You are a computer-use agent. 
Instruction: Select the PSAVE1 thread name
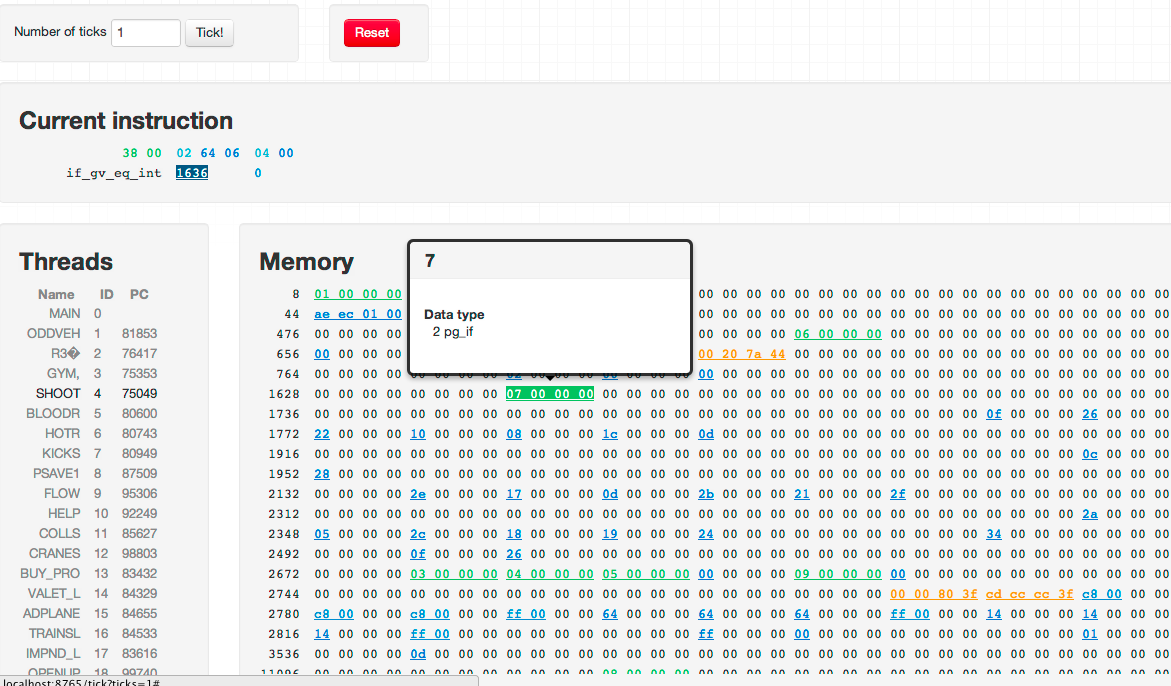tap(56, 473)
